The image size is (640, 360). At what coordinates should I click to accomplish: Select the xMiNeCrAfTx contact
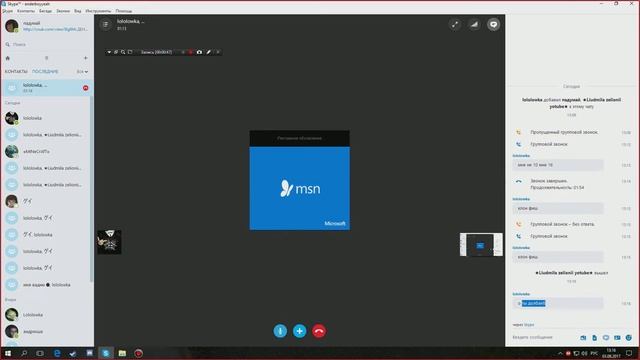click(47, 151)
